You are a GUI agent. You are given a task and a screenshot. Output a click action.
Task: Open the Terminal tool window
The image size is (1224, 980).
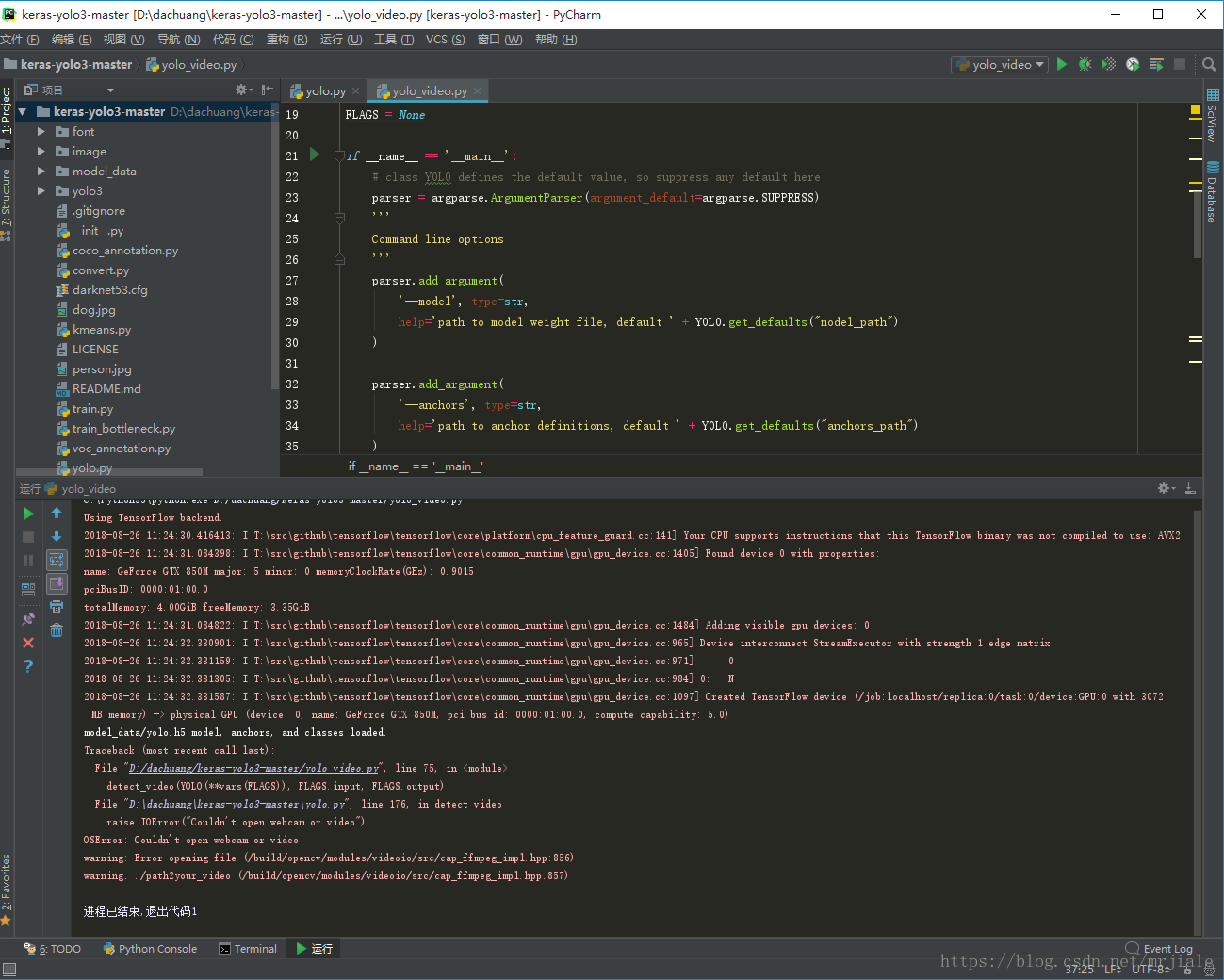[x=248, y=949]
